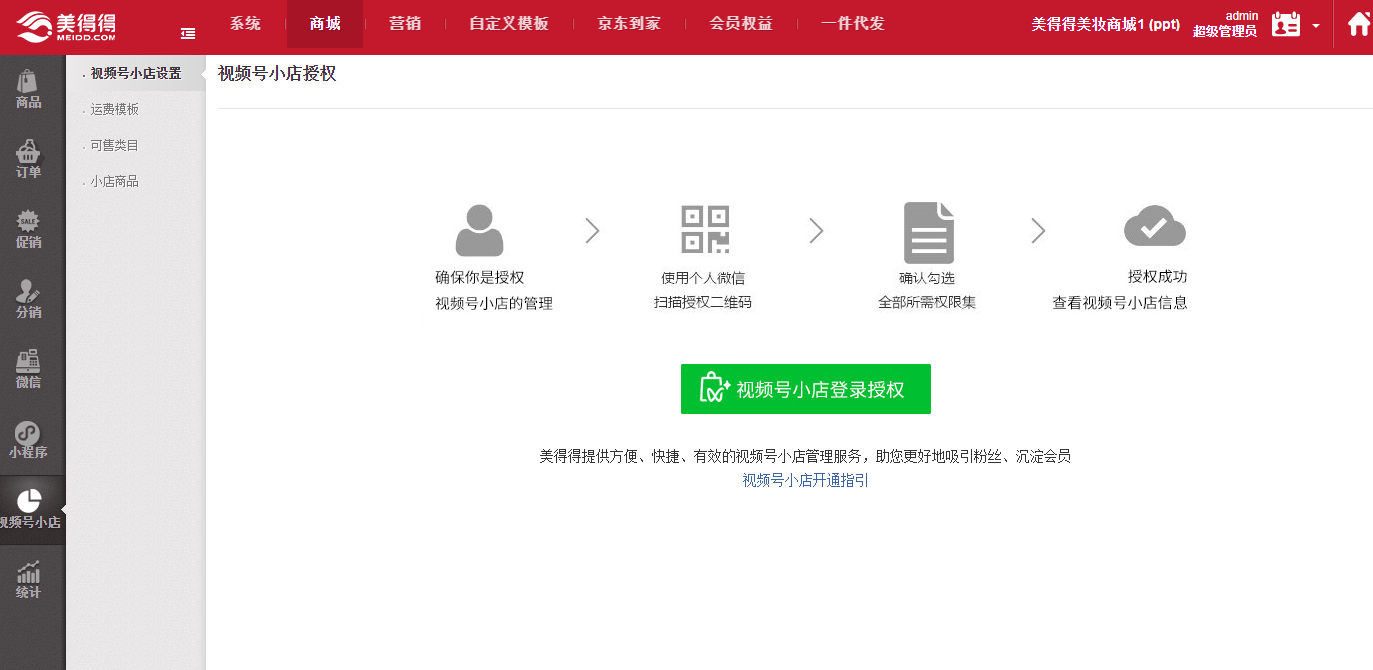Click the 查看视频号小店信息 step text

coord(1120,302)
